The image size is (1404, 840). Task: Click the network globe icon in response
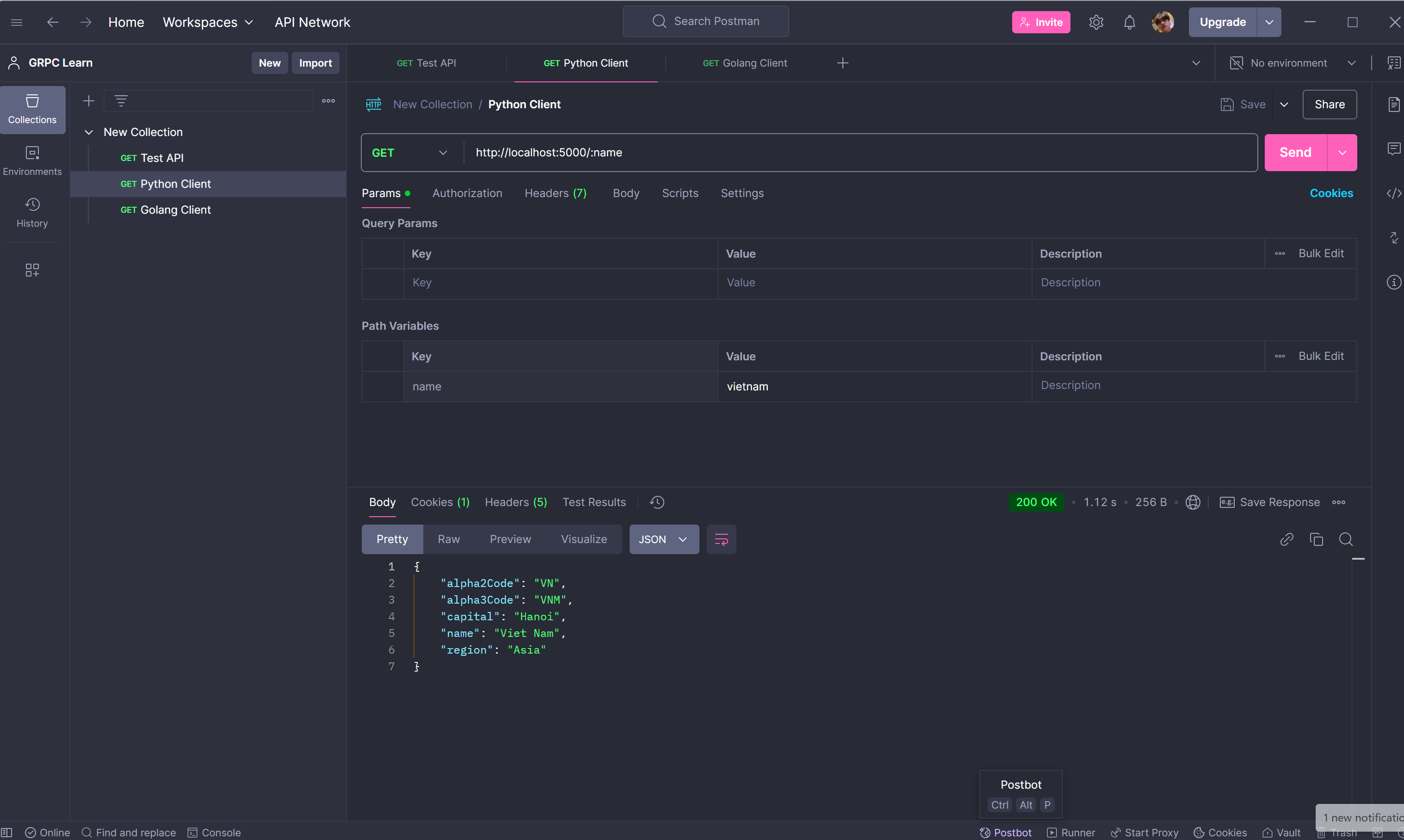(1192, 502)
